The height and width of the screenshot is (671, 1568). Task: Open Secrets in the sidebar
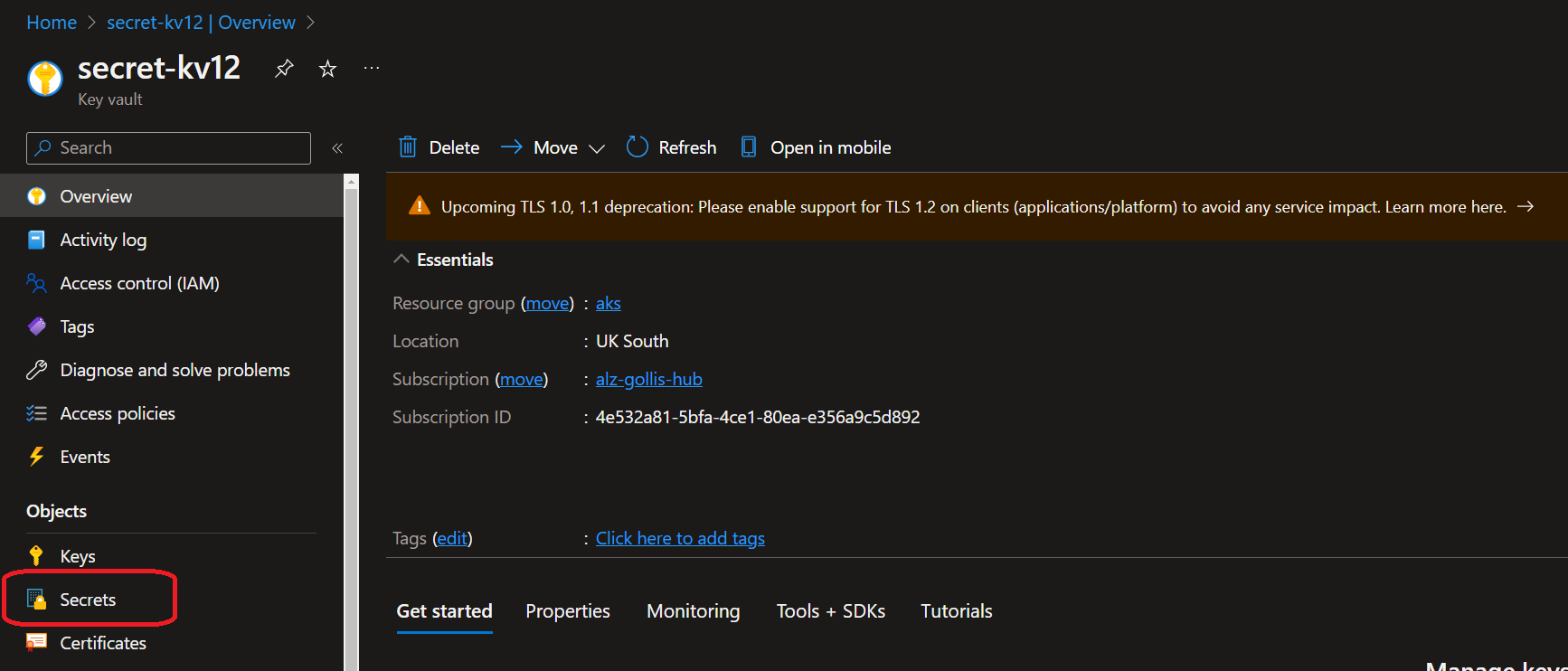tap(88, 600)
